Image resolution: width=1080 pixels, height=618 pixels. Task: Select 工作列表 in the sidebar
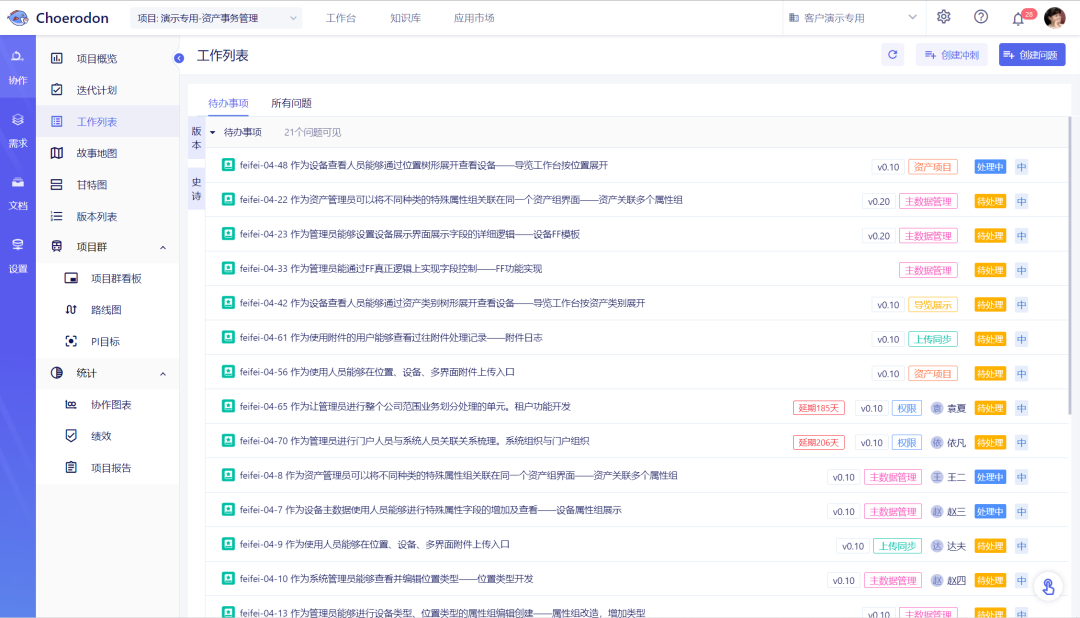tap(107, 122)
